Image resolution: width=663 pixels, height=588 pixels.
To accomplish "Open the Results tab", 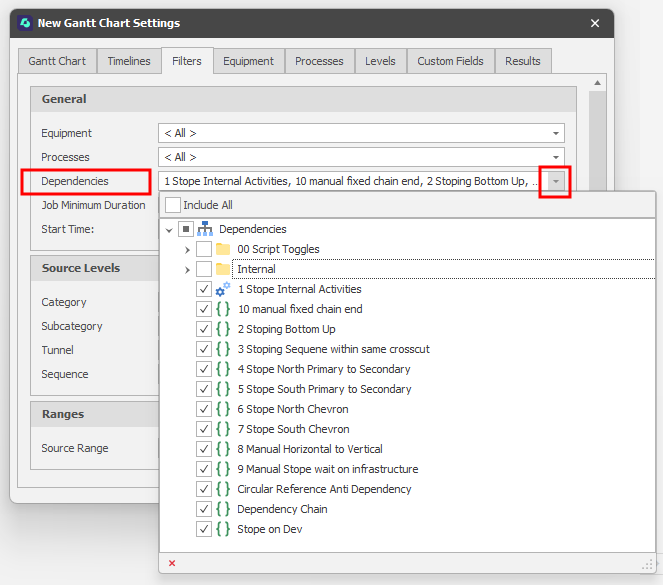I will [x=523, y=61].
